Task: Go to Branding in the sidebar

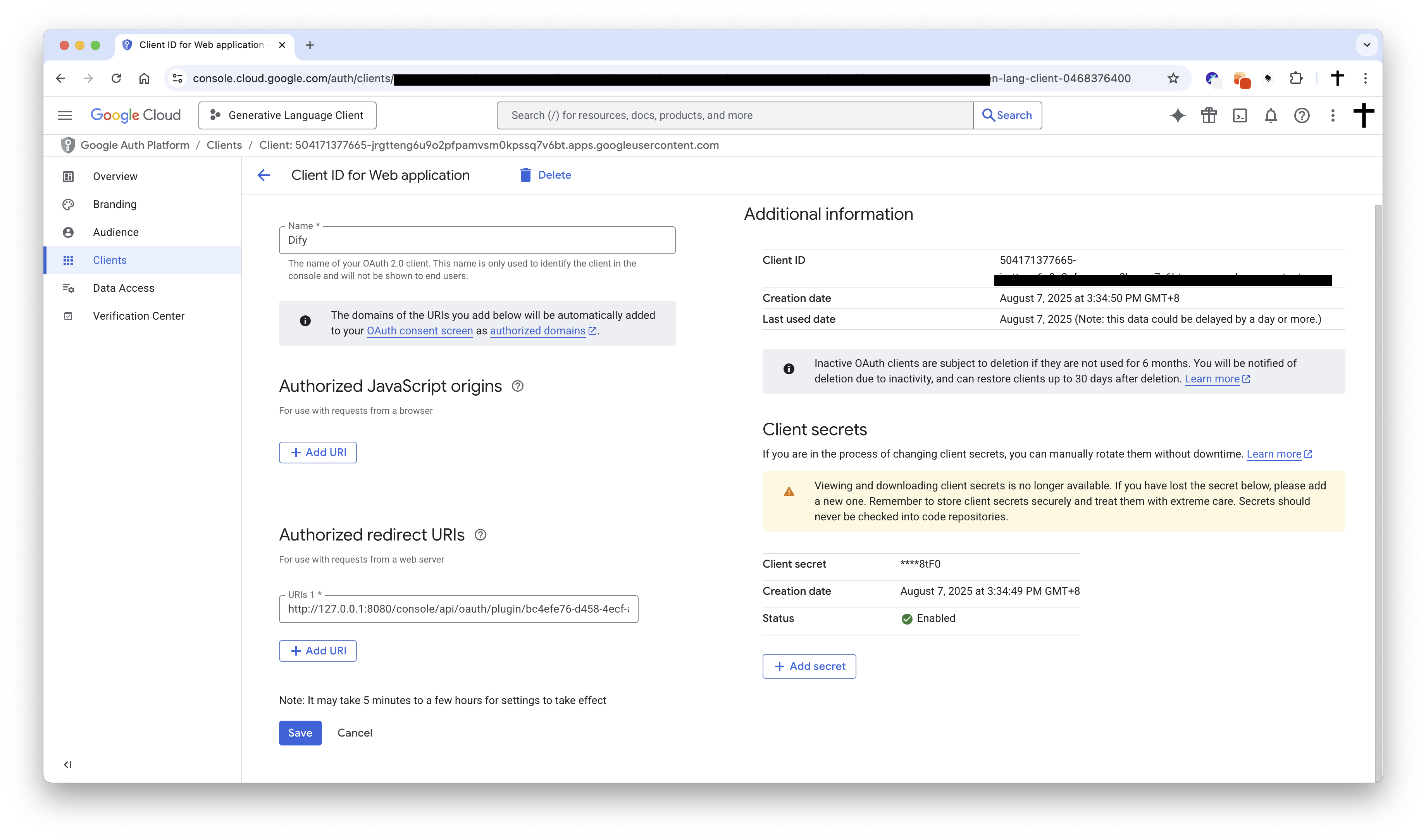Action: click(114, 204)
